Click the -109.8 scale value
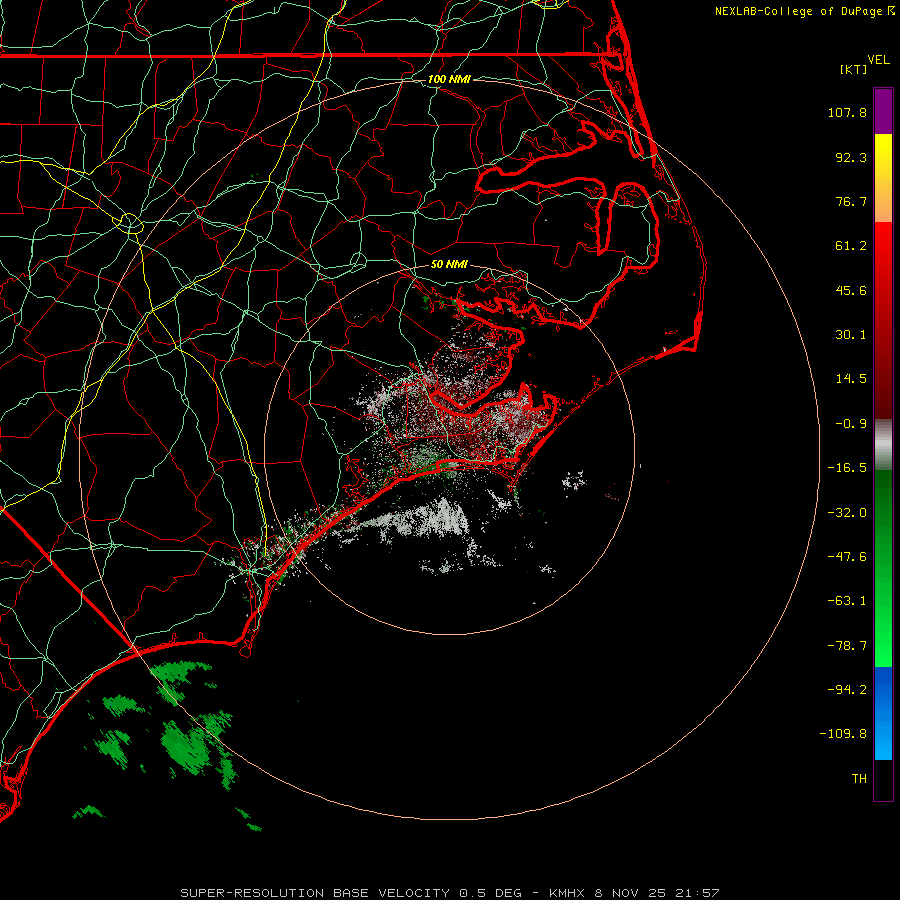The image size is (900, 900). pos(843,734)
